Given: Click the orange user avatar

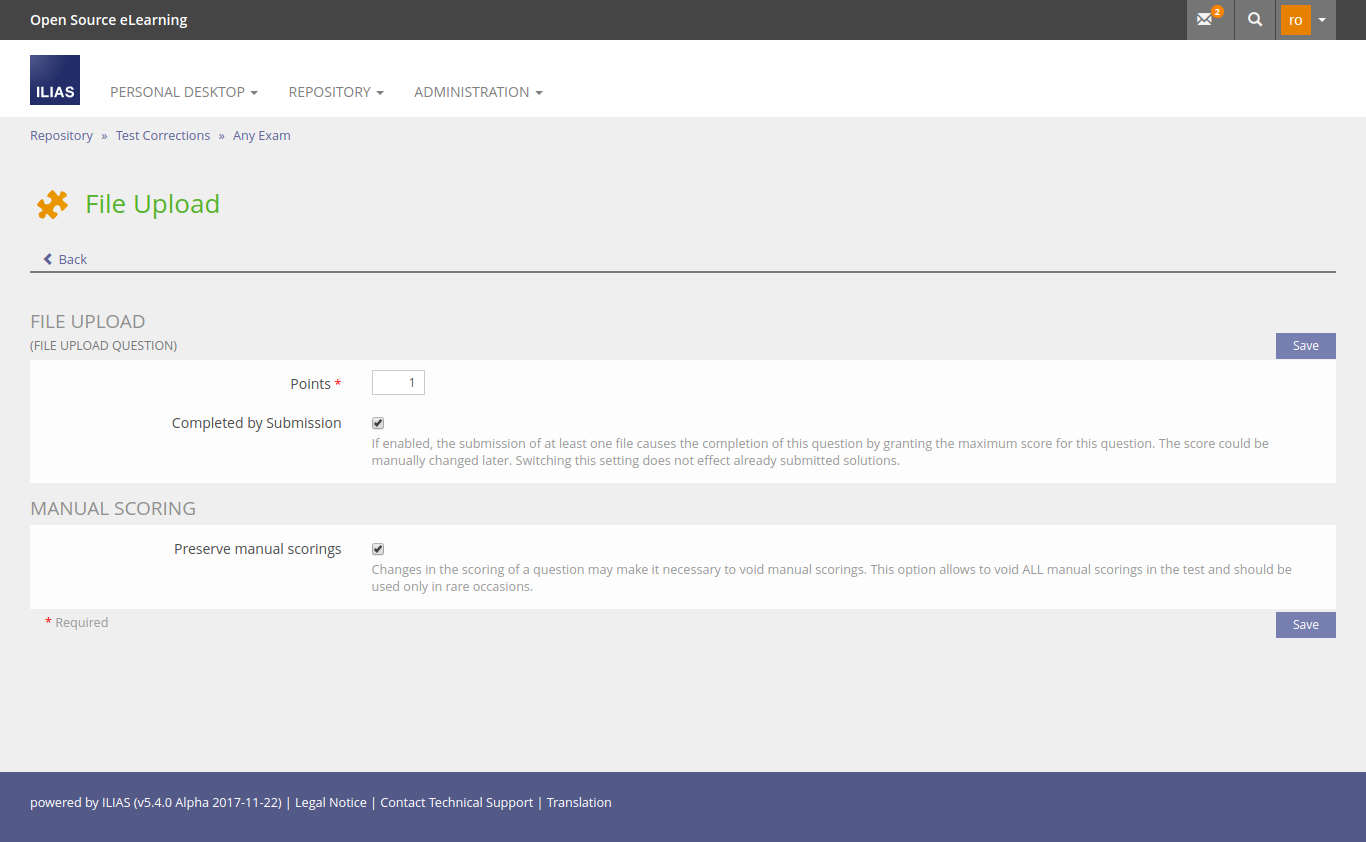Looking at the screenshot, I should click(x=1295, y=20).
